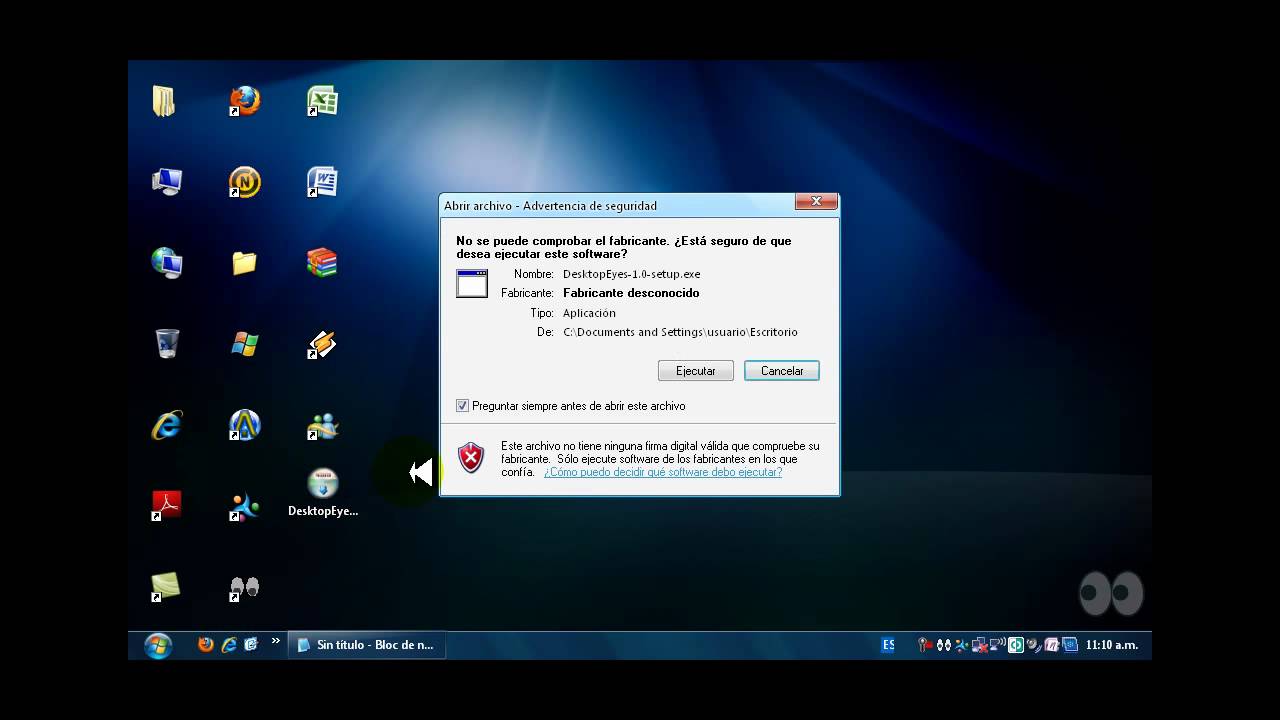The image size is (1280, 720).
Task: Select the orange lightning bolt desktop shortcut
Action: point(322,344)
